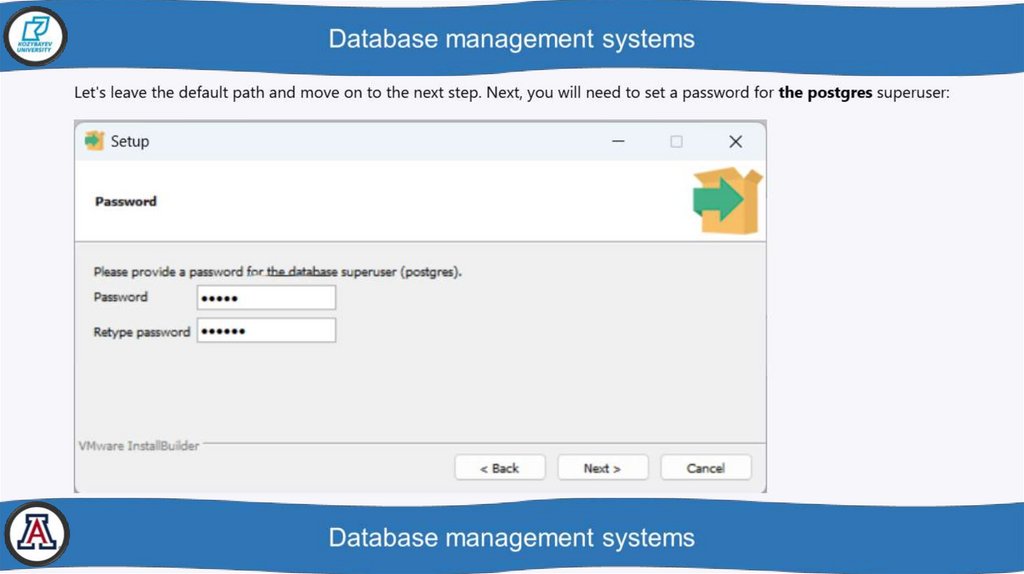Click the installer box with green arrow
The height and width of the screenshot is (574, 1024).
point(726,200)
